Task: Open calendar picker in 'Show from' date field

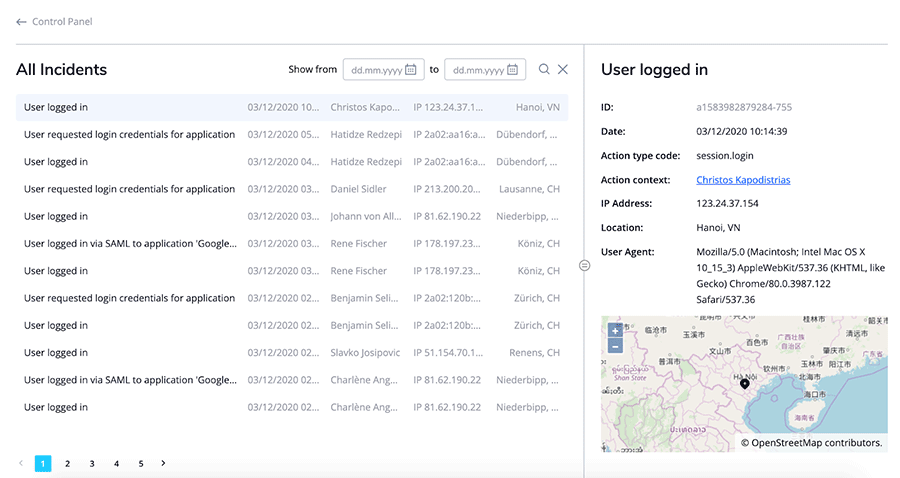Action: [411, 70]
